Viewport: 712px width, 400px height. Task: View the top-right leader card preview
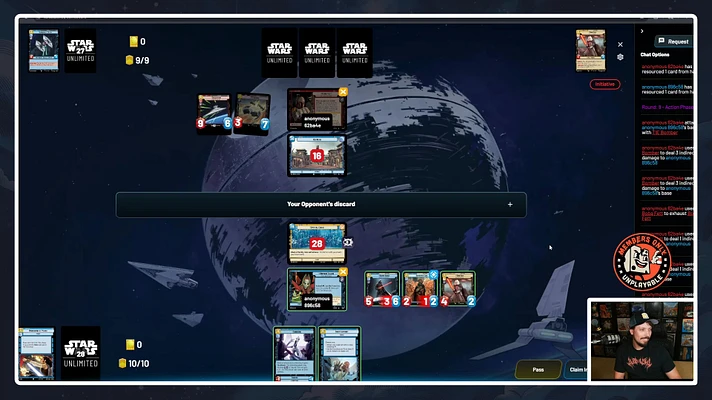click(591, 51)
